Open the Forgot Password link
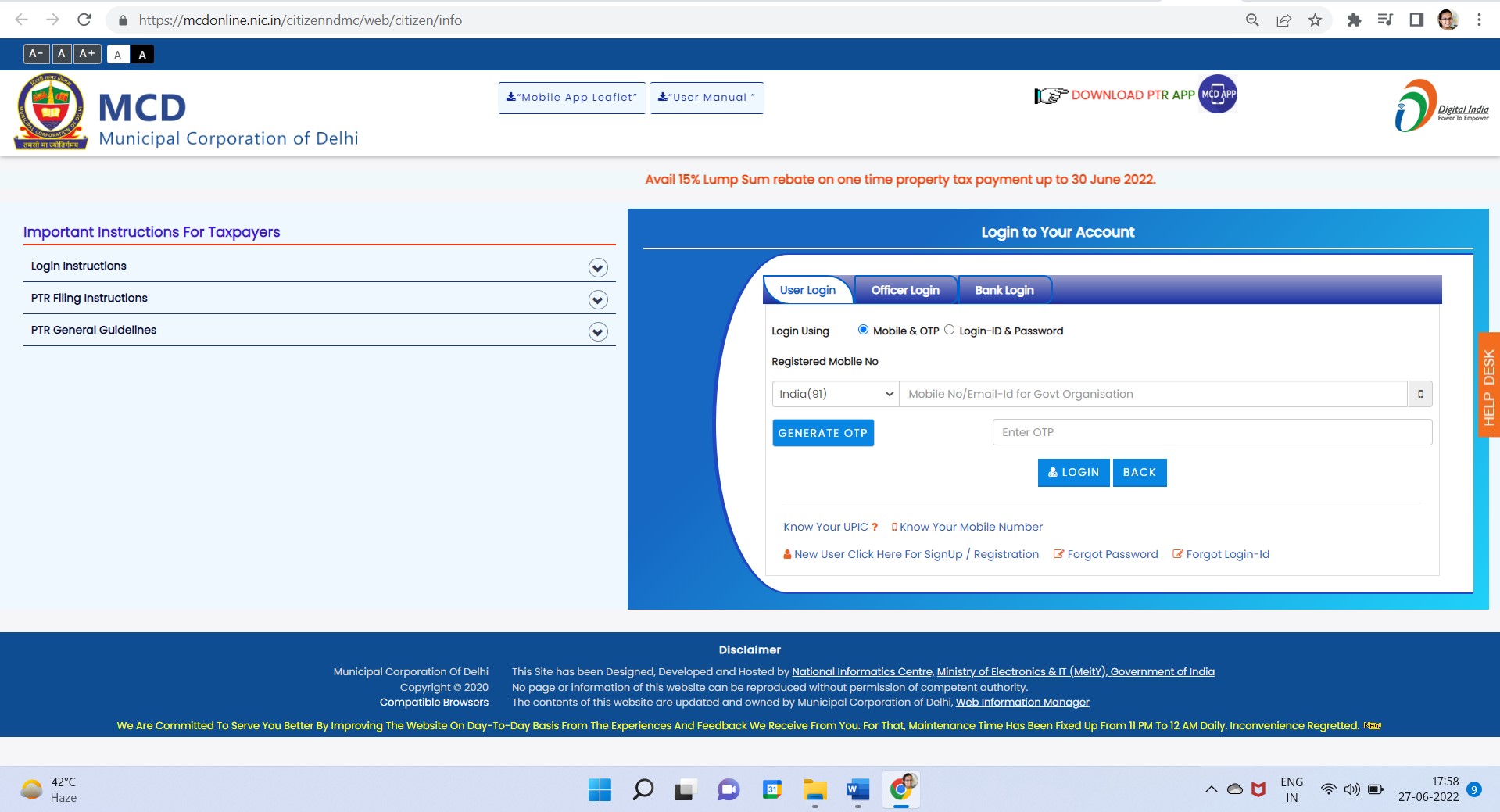 tap(1112, 554)
